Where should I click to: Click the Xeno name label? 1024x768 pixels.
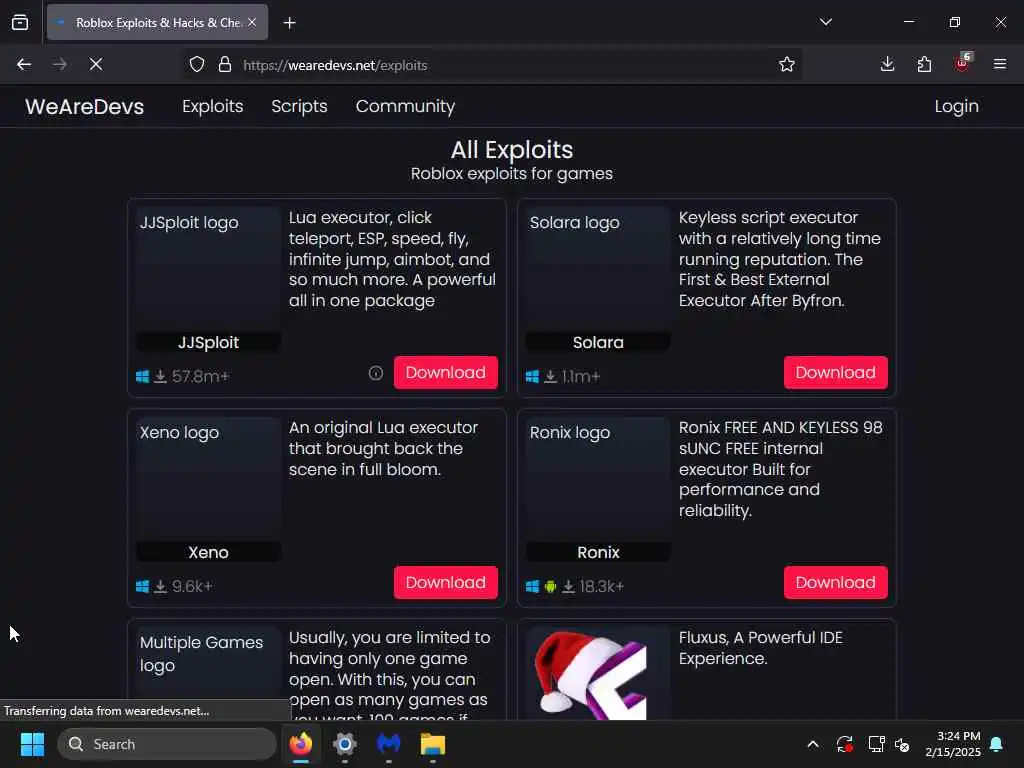click(x=208, y=552)
